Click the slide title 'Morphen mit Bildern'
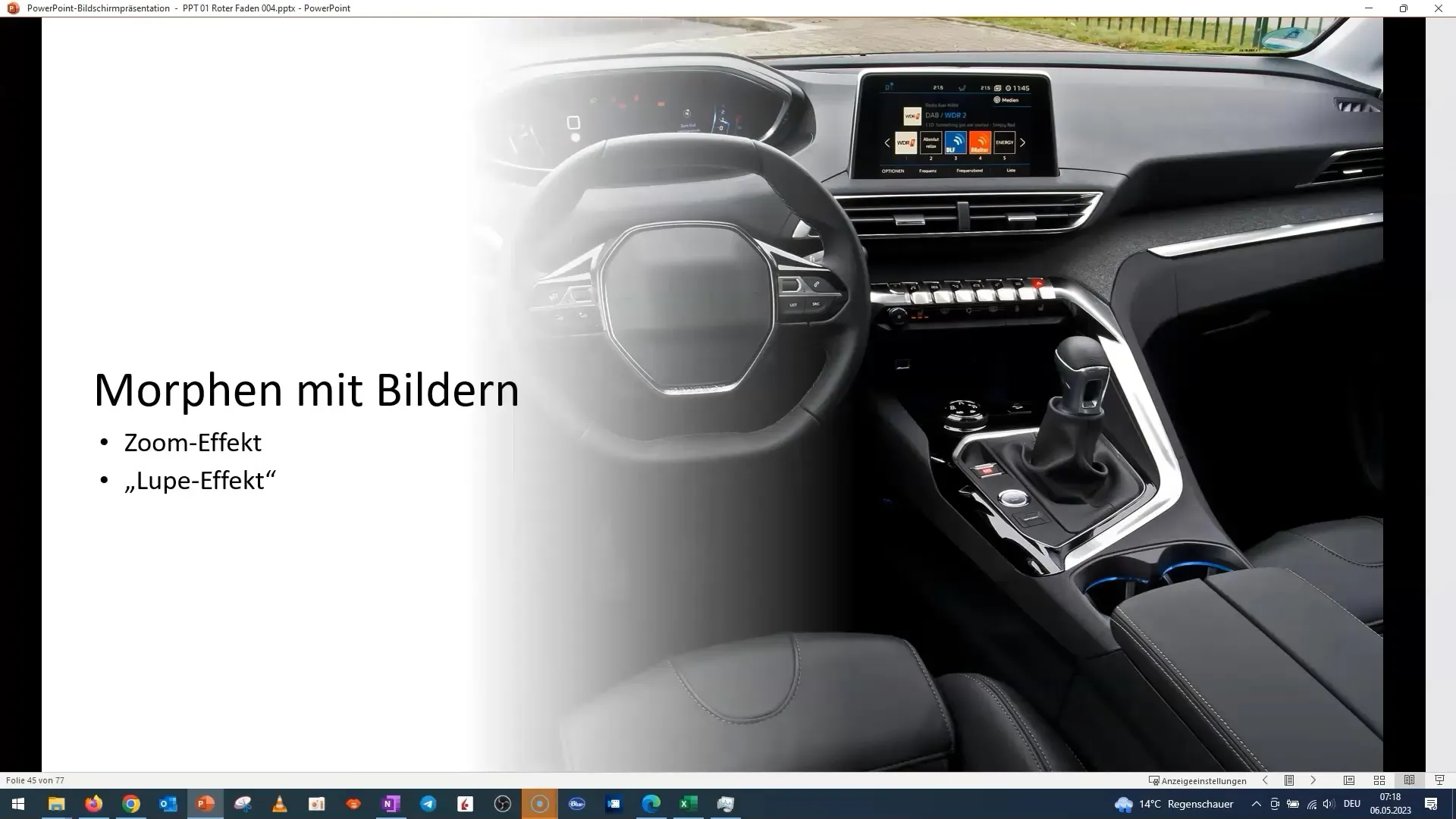1456x819 pixels. click(306, 391)
